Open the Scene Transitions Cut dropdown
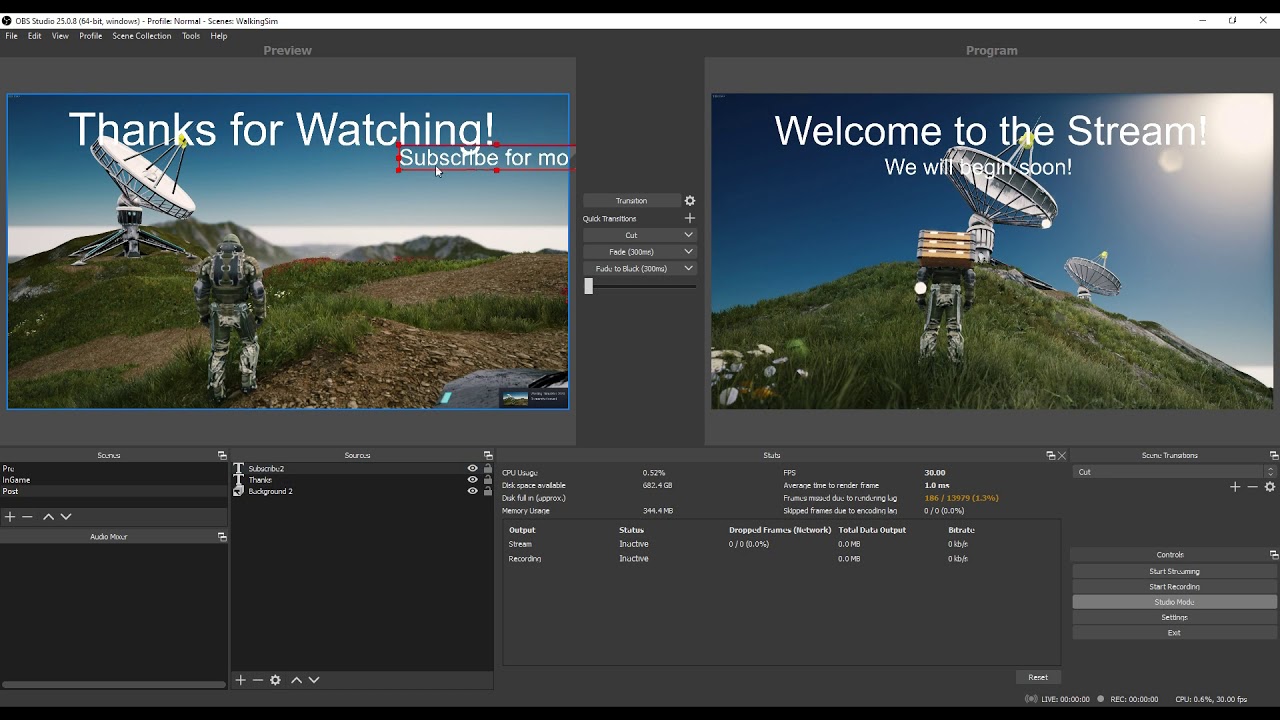This screenshot has height=720, width=1280. point(1175,472)
